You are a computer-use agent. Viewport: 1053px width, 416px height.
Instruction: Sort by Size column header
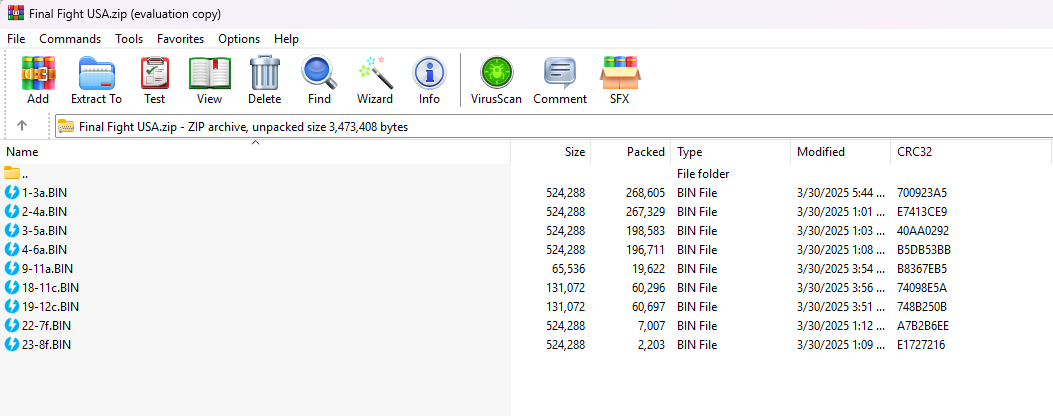pos(551,152)
